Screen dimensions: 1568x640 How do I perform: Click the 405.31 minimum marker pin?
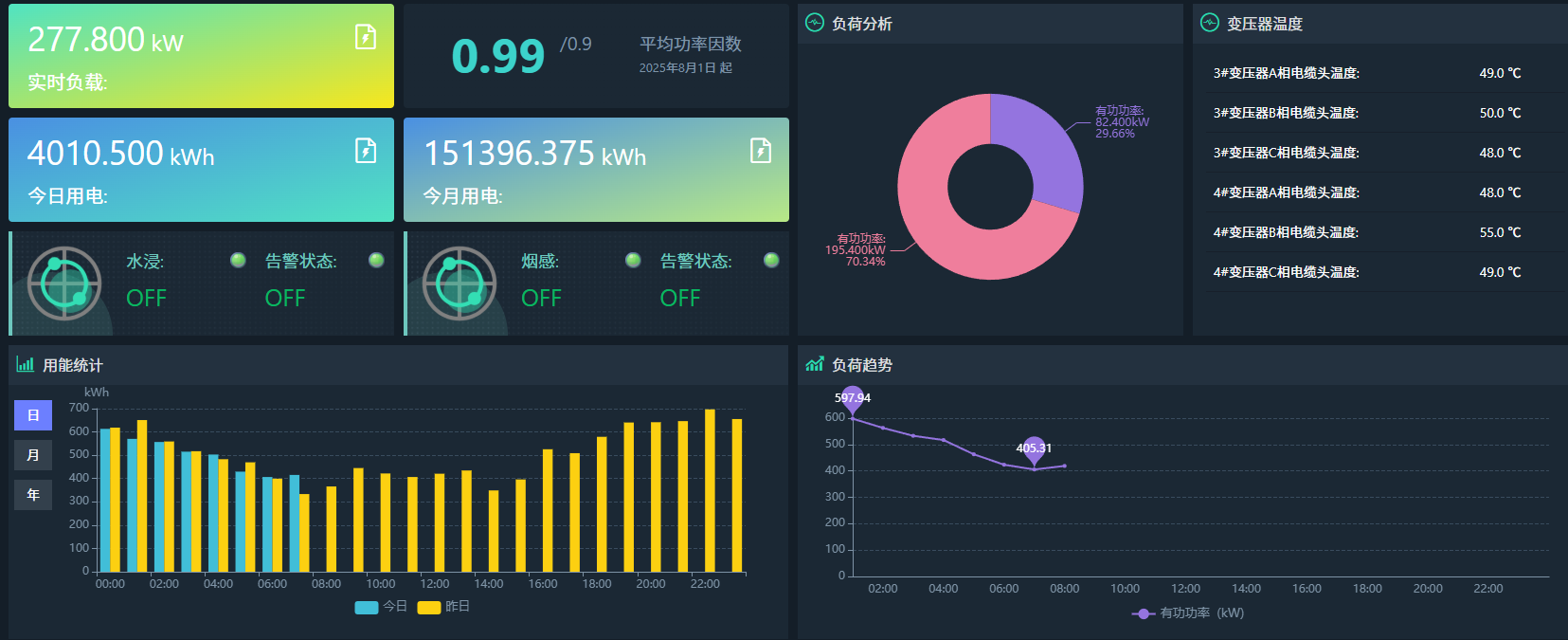point(1034,448)
